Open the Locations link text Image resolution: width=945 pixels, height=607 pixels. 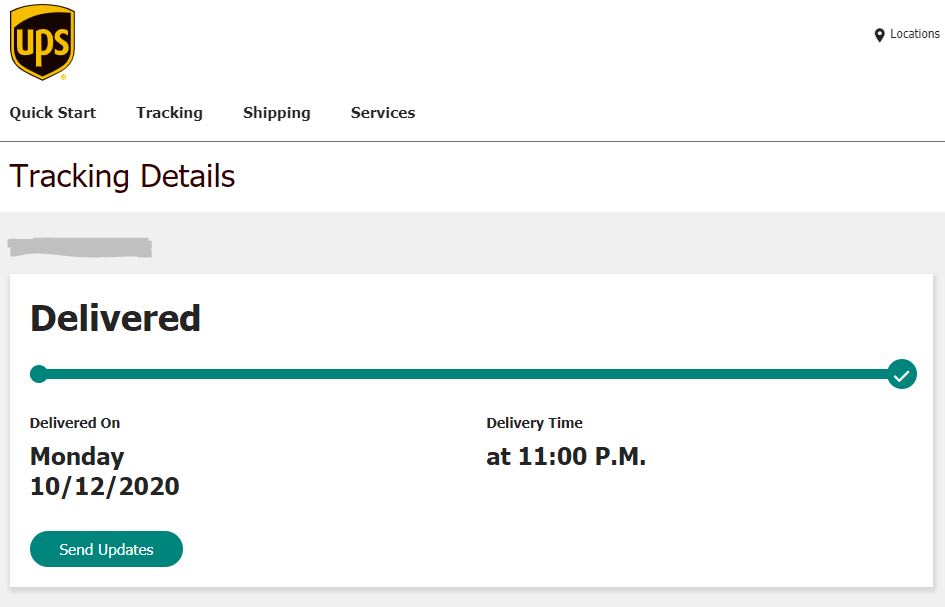914,34
